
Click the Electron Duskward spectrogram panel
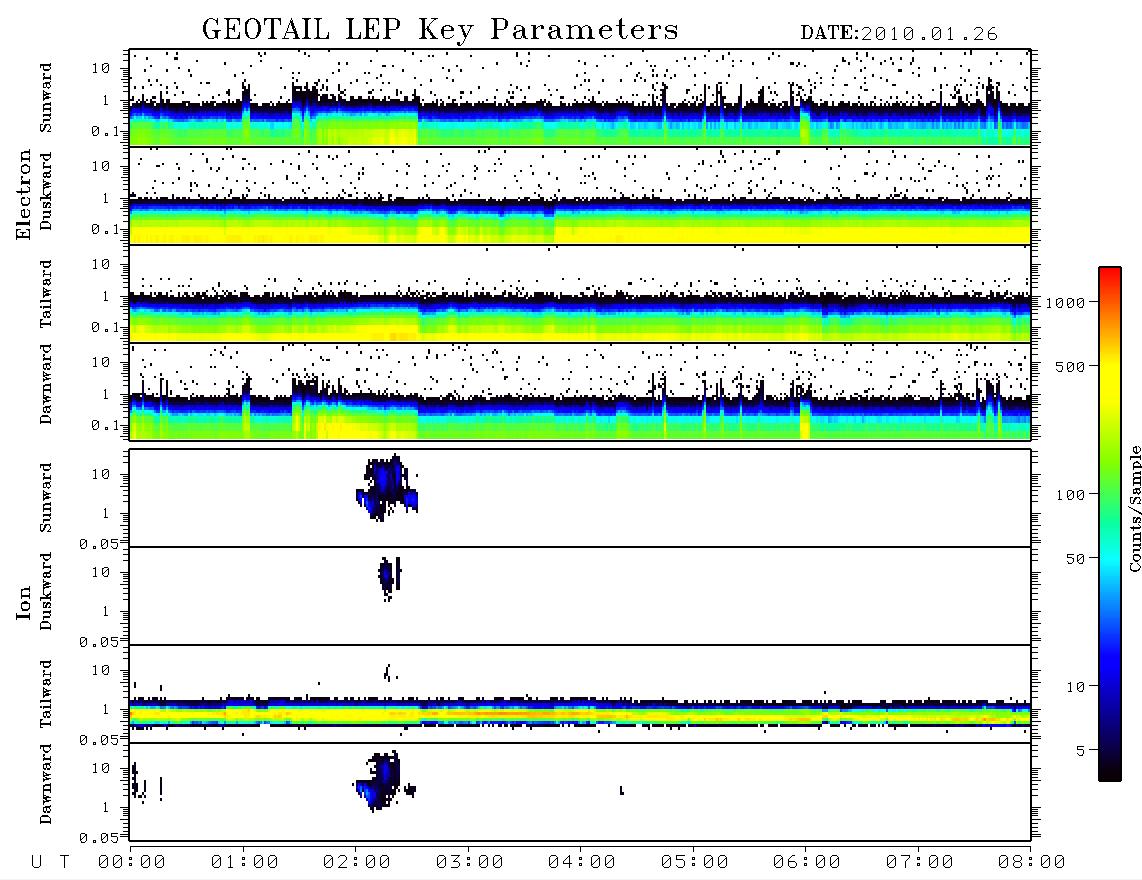coord(580,196)
